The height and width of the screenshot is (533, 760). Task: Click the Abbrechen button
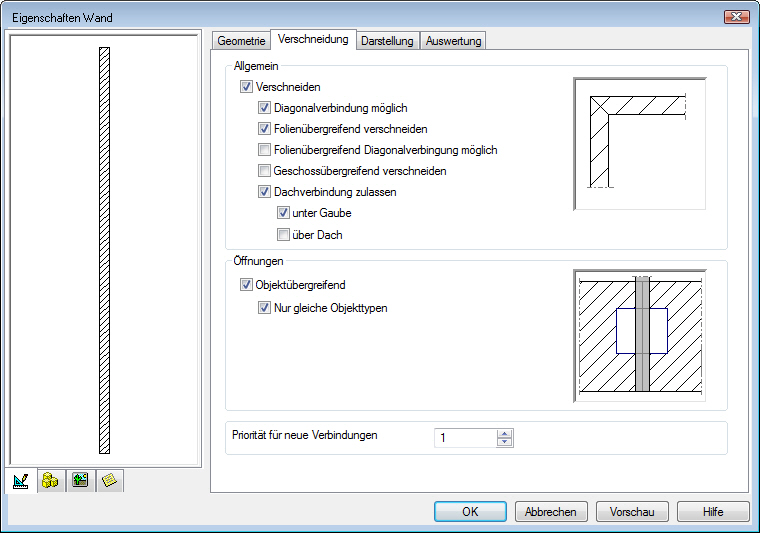551,512
